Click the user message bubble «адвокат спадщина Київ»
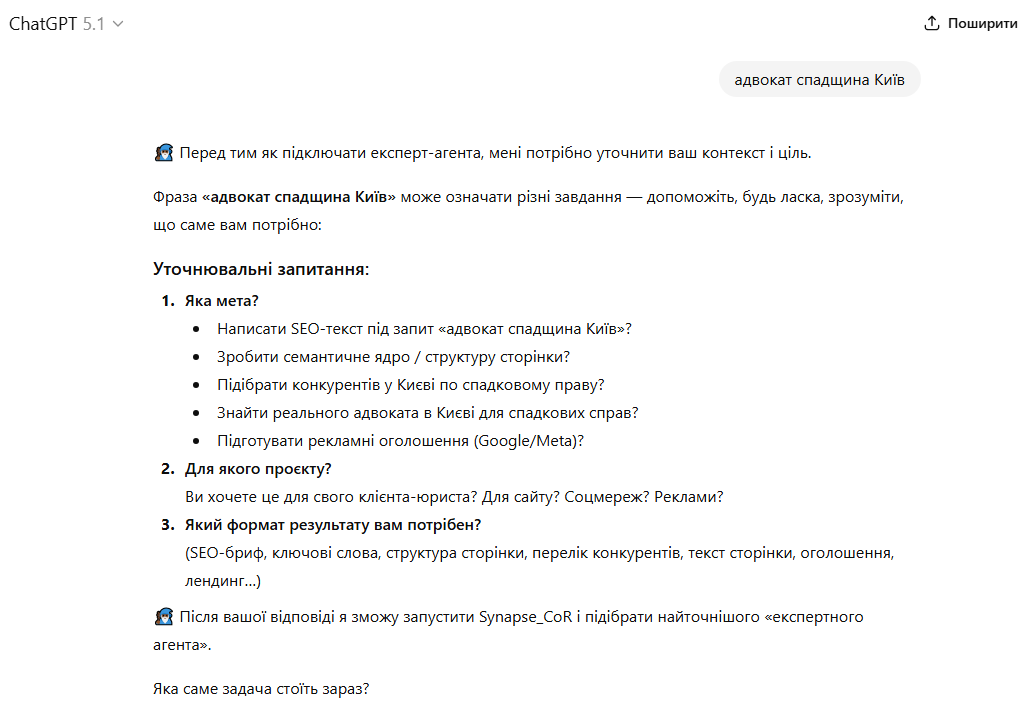Viewport: 1033px width, 709px height. [x=819, y=80]
